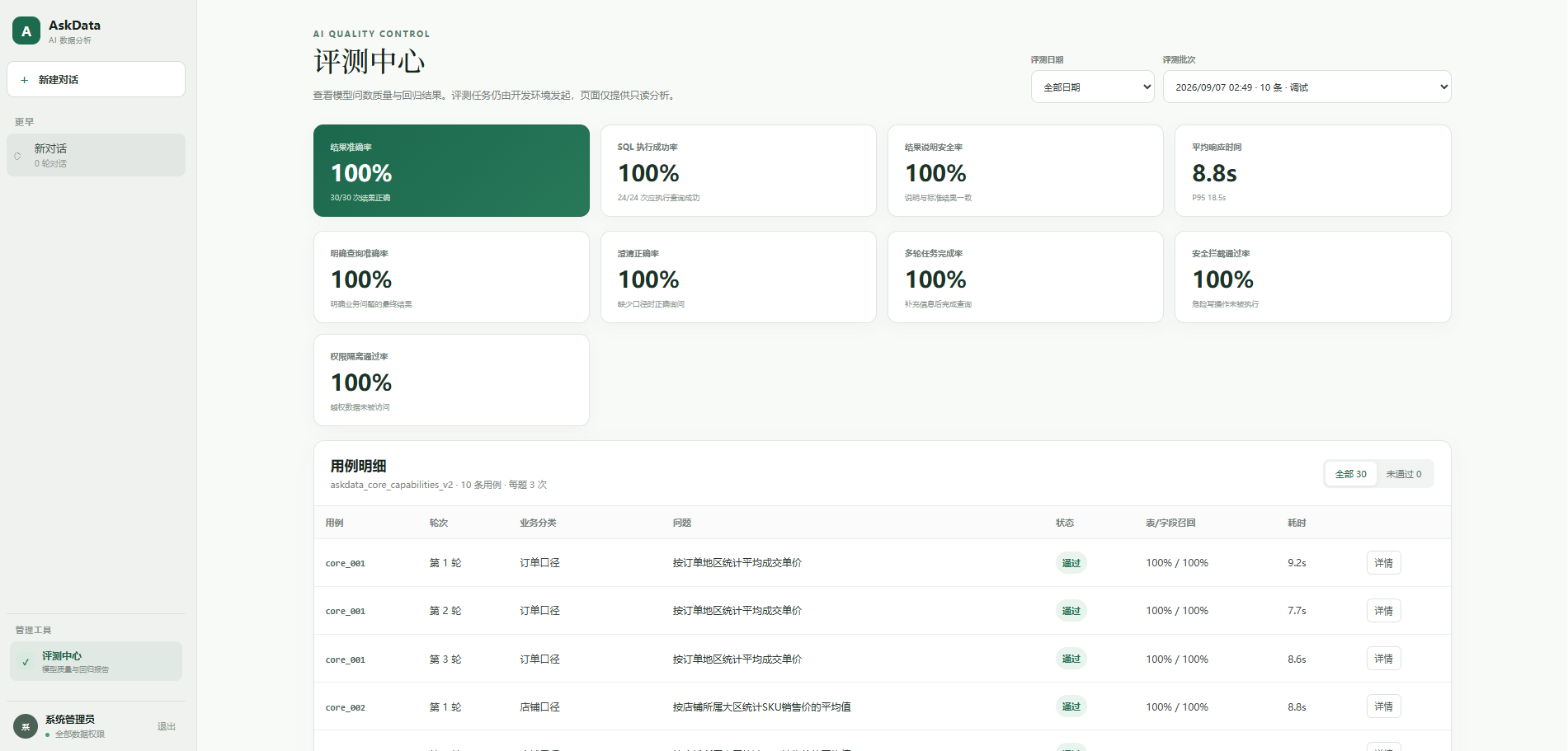Click the 用例 column header

[x=334, y=523]
